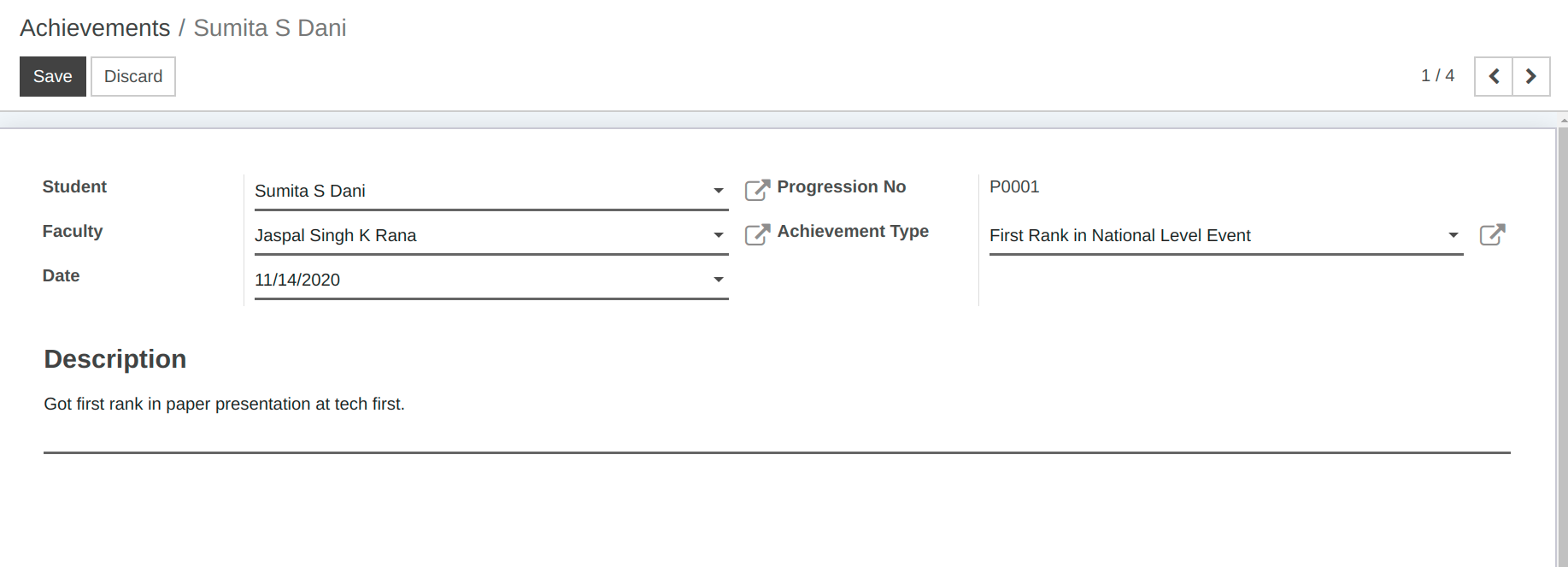The width and height of the screenshot is (1568, 567).
Task: Save the achievement record
Action: pyautogui.click(x=53, y=76)
